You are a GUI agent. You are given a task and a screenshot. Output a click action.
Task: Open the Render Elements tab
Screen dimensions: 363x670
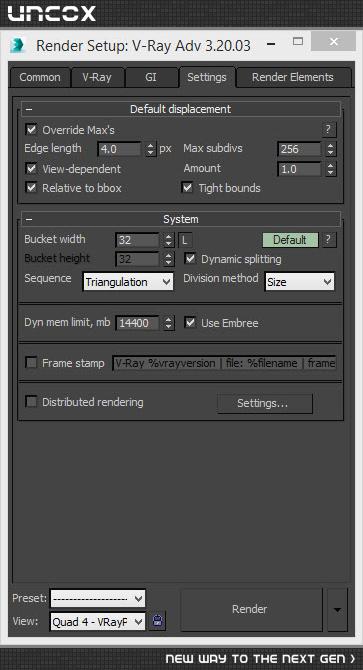(x=293, y=77)
